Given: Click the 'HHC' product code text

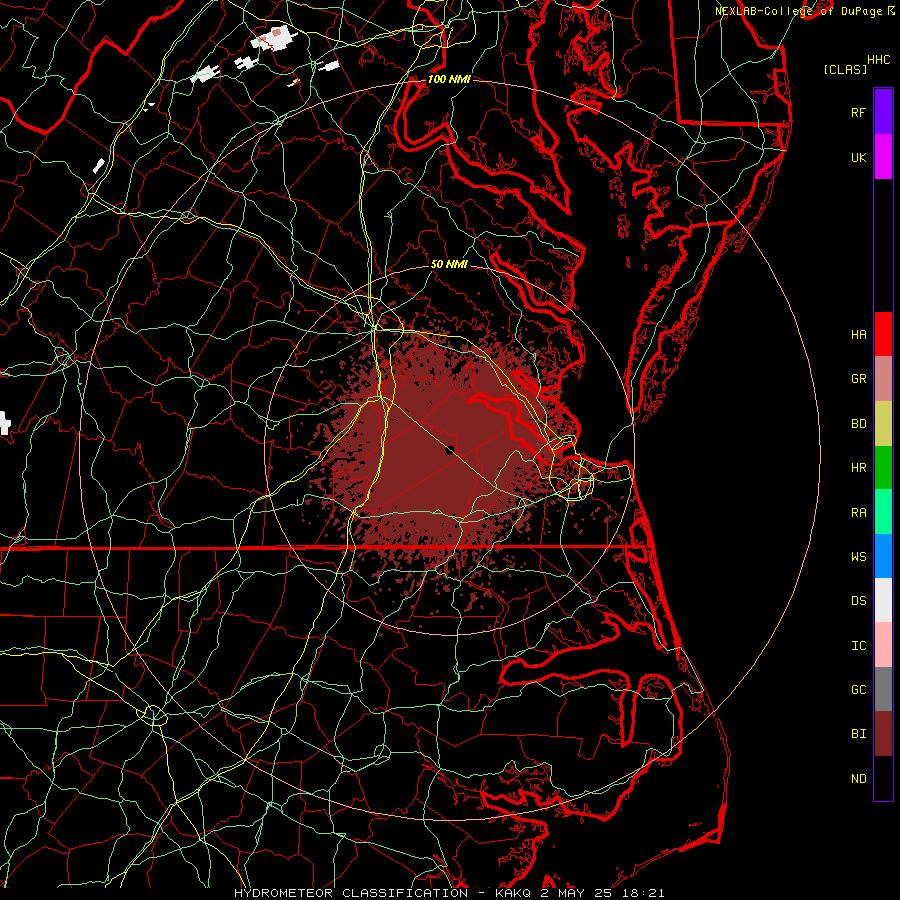Looking at the screenshot, I should [x=879, y=60].
